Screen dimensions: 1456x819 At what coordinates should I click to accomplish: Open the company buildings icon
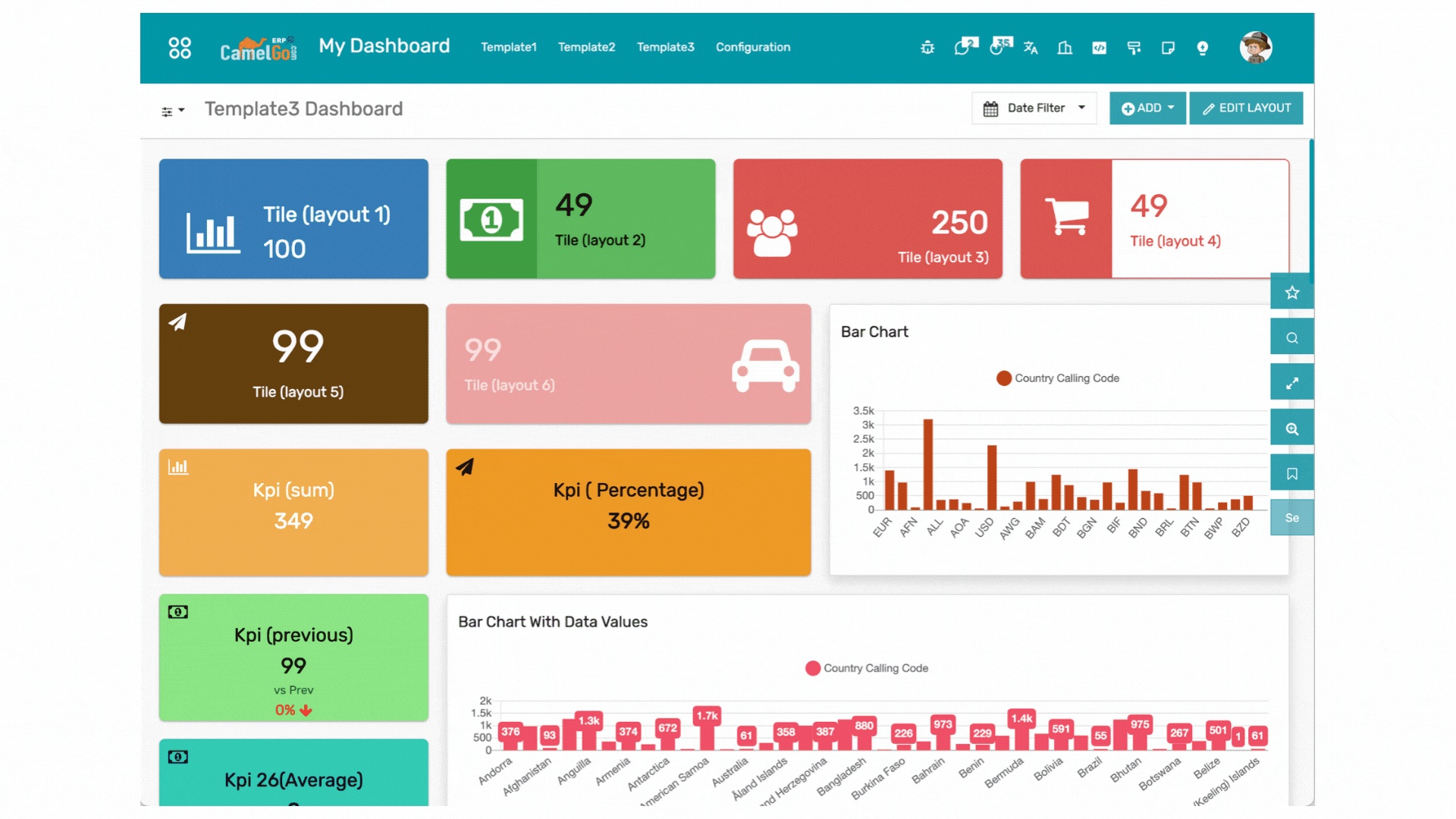(1065, 48)
